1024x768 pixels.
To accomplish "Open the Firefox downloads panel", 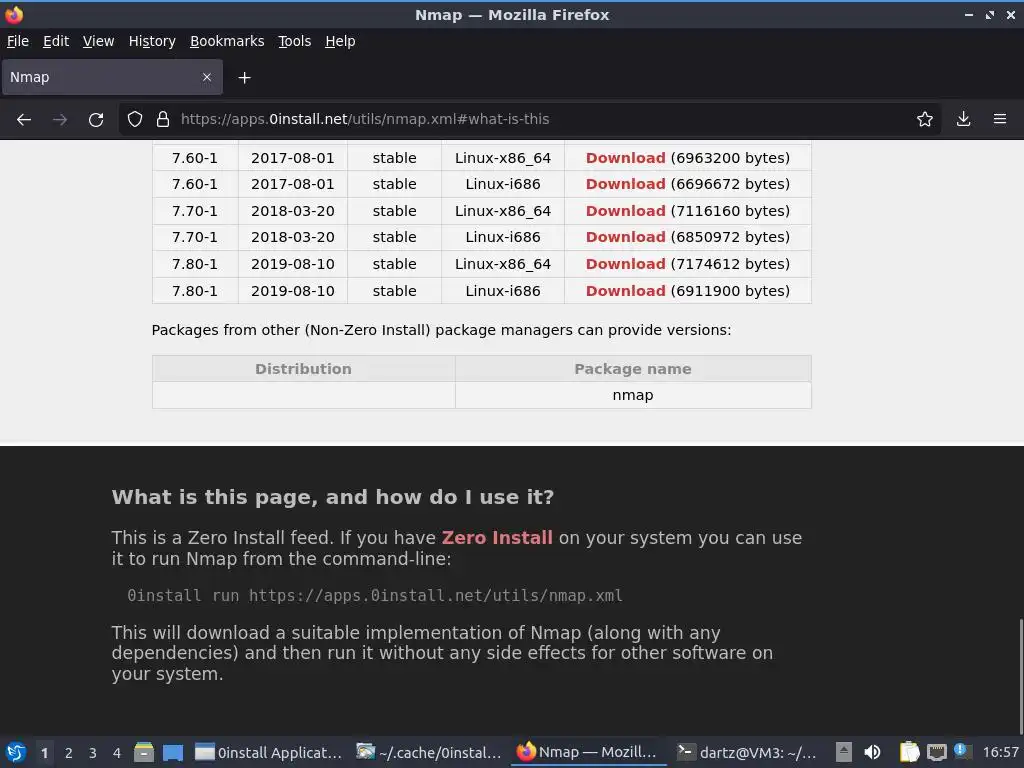I will coord(963,120).
